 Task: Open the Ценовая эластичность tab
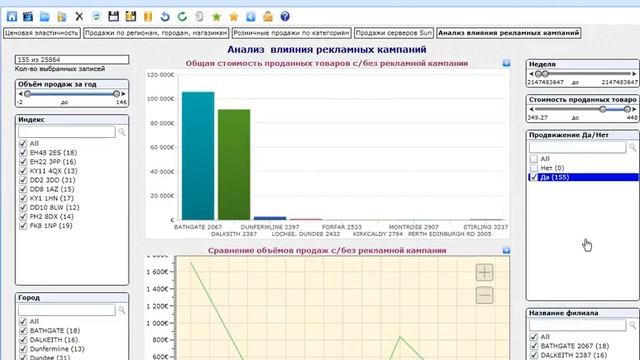(x=42, y=33)
